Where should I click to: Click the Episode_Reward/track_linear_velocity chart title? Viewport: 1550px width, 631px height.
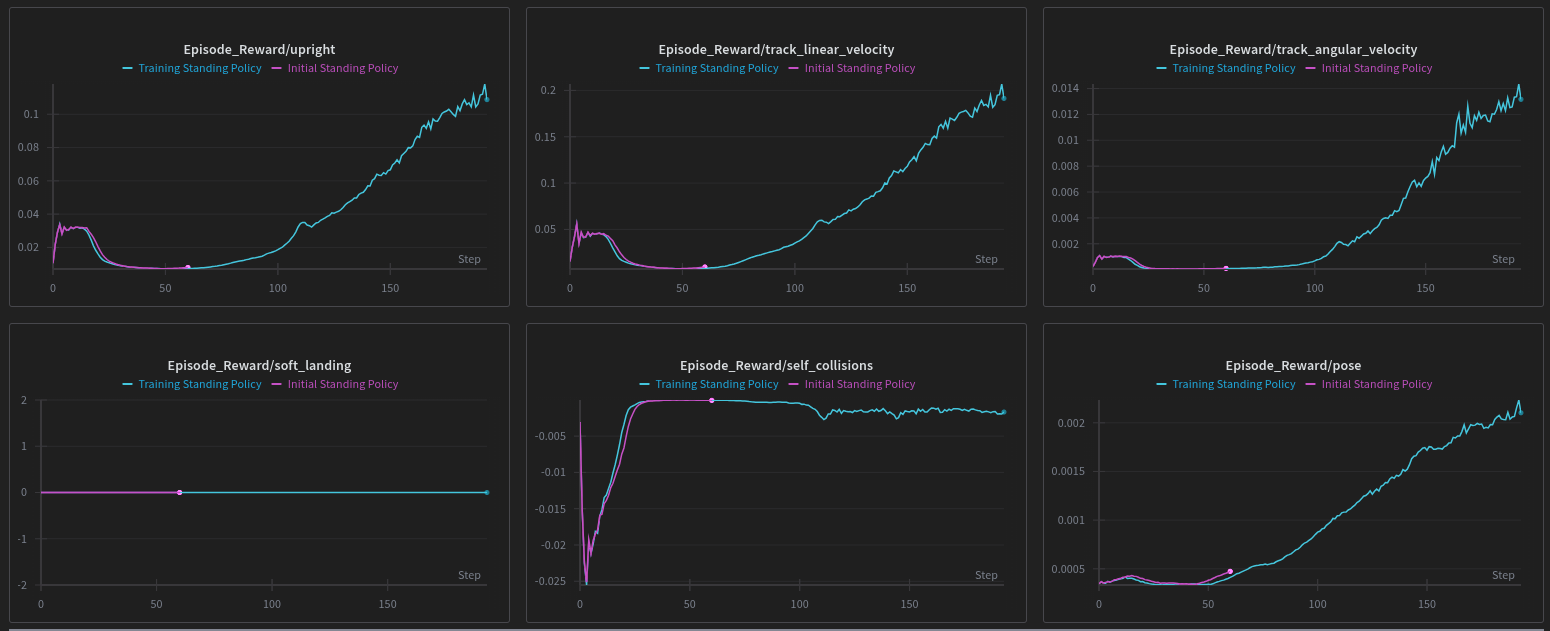pos(776,49)
